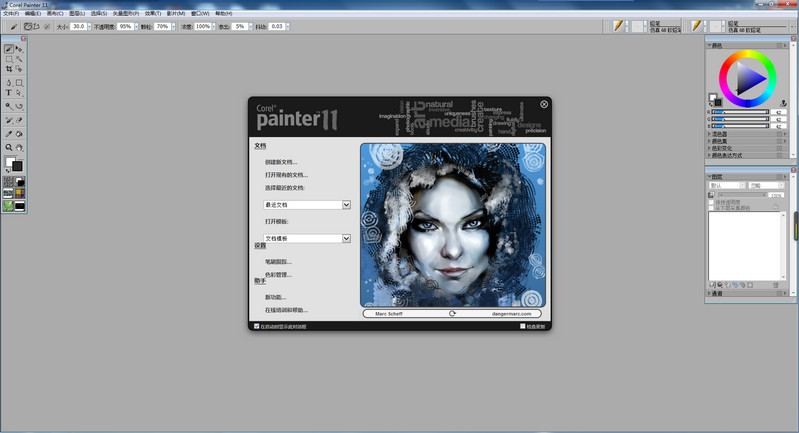The width and height of the screenshot is (799, 433).
Task: Pick the Text tool
Action: click(x=9, y=93)
